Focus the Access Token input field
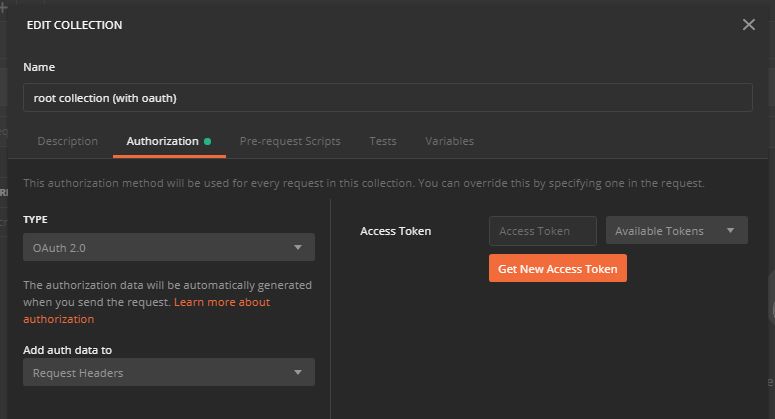Image resolution: width=775 pixels, height=419 pixels. pyautogui.click(x=542, y=231)
